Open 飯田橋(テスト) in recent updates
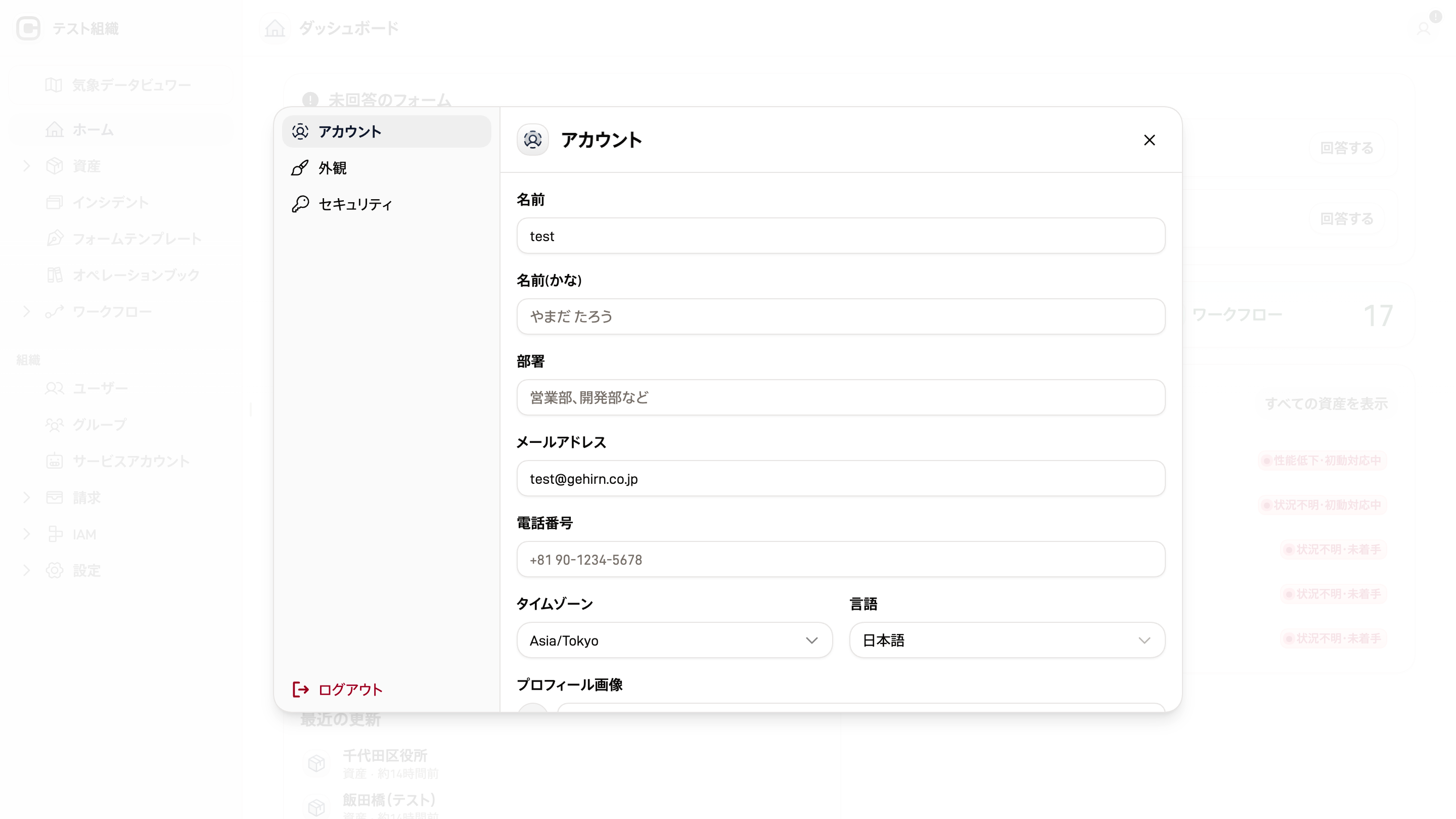 pos(389,800)
